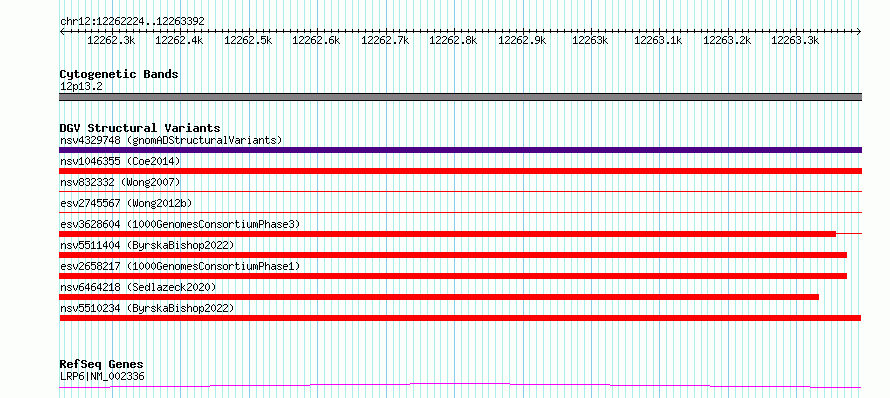Click esv2658217 (1000GenomesConsortiumPhase1) label
This screenshot has width=890, height=398.
coord(180,266)
